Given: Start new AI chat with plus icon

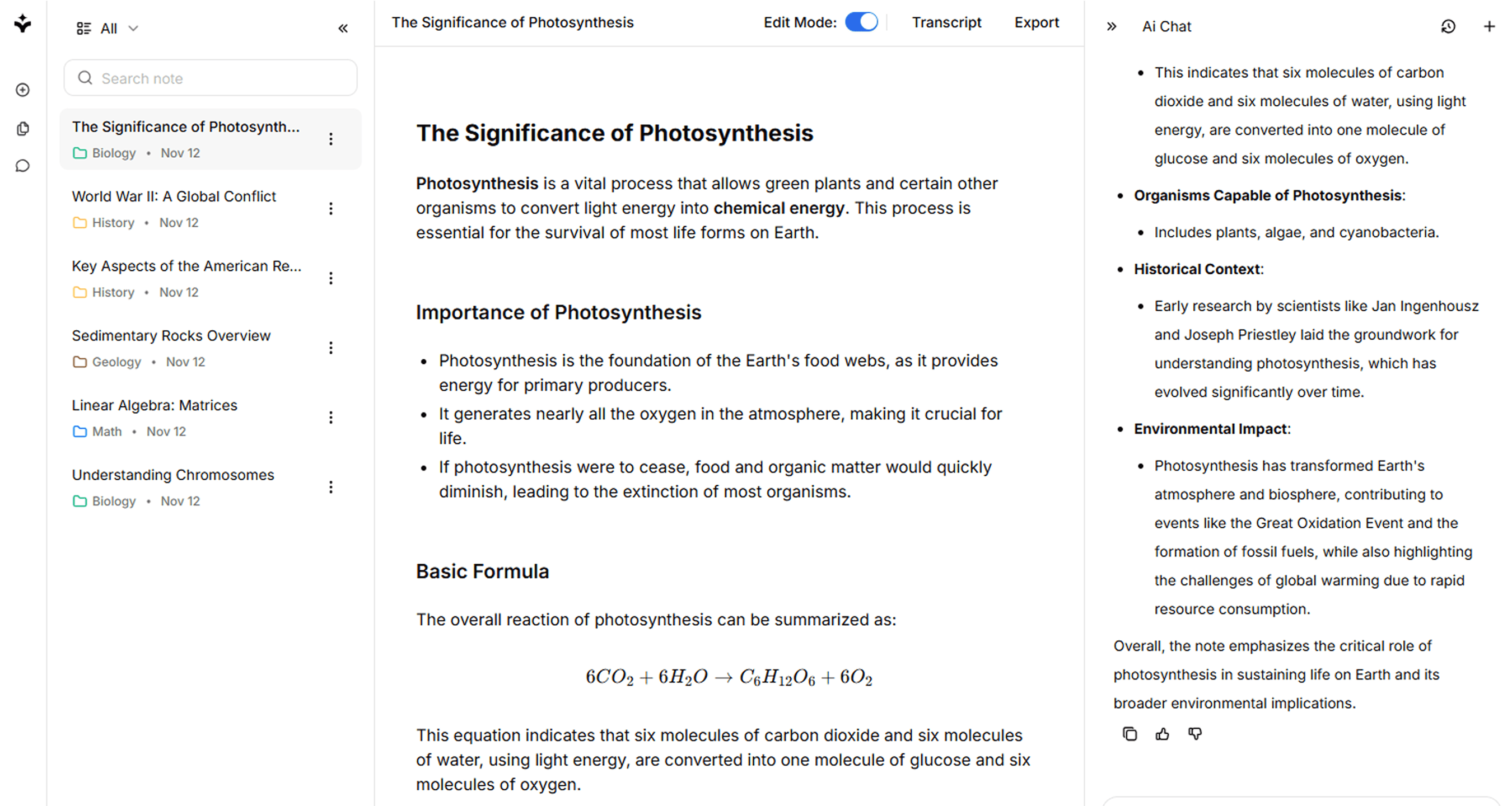Looking at the screenshot, I should [x=1489, y=26].
